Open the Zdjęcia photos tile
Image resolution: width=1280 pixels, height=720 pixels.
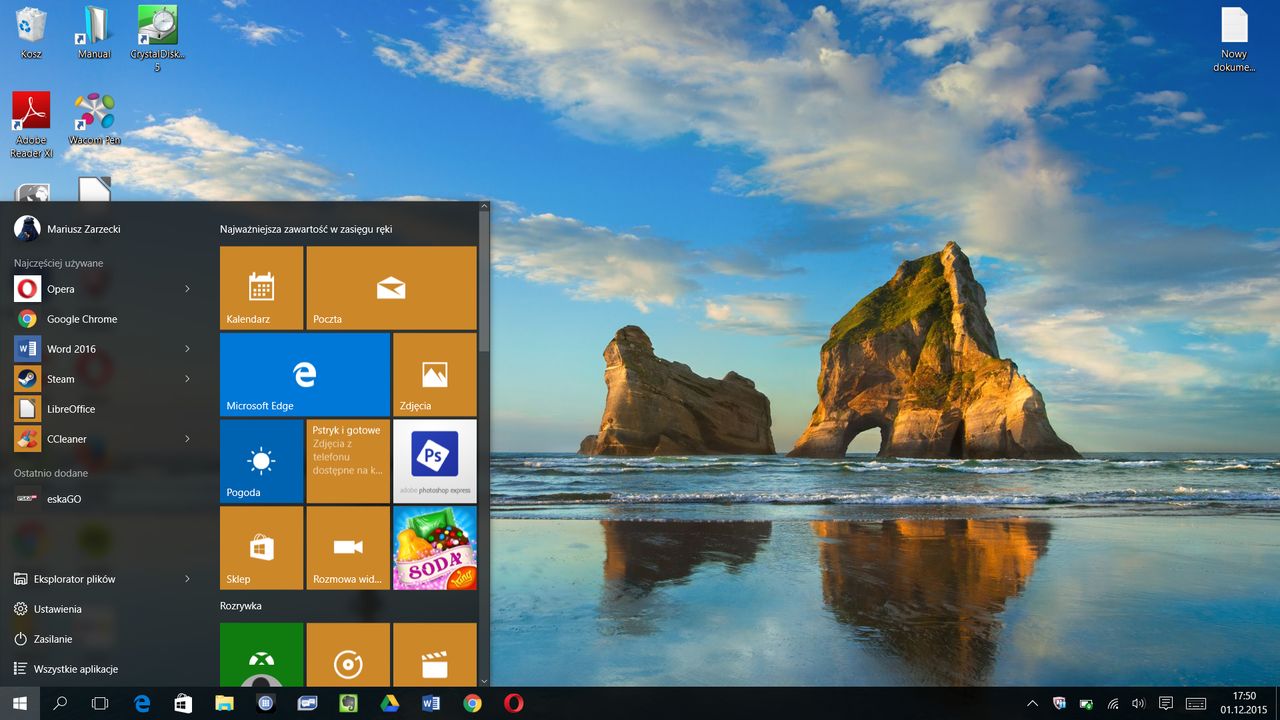click(435, 374)
